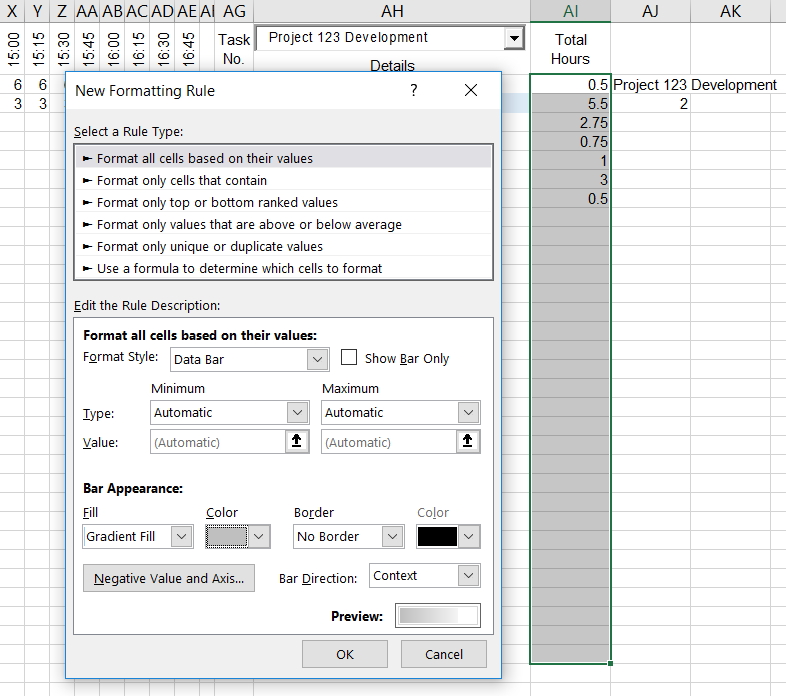The image size is (786, 696).
Task: Click the cell with value 2.75
Action: (570, 123)
